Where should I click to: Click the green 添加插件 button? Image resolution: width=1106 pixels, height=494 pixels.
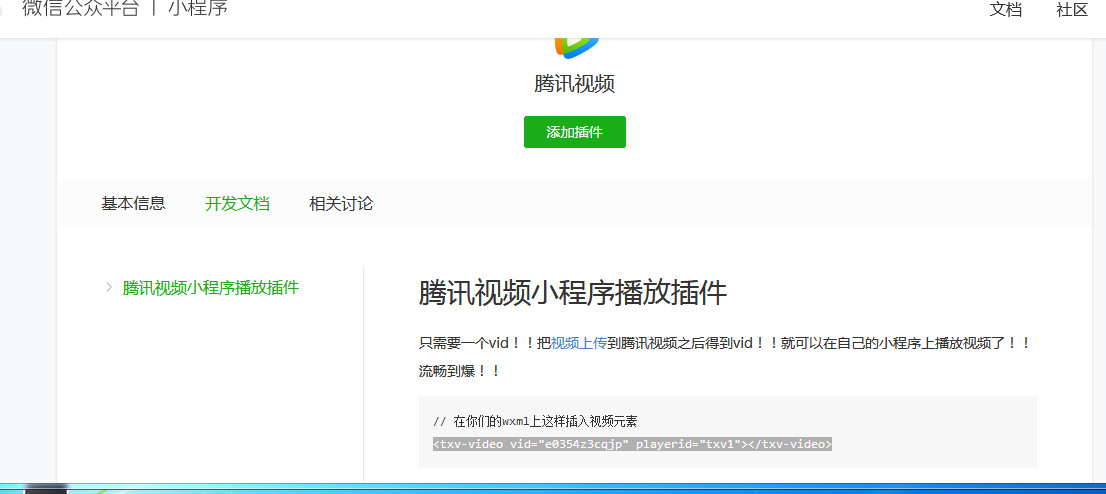coord(574,132)
